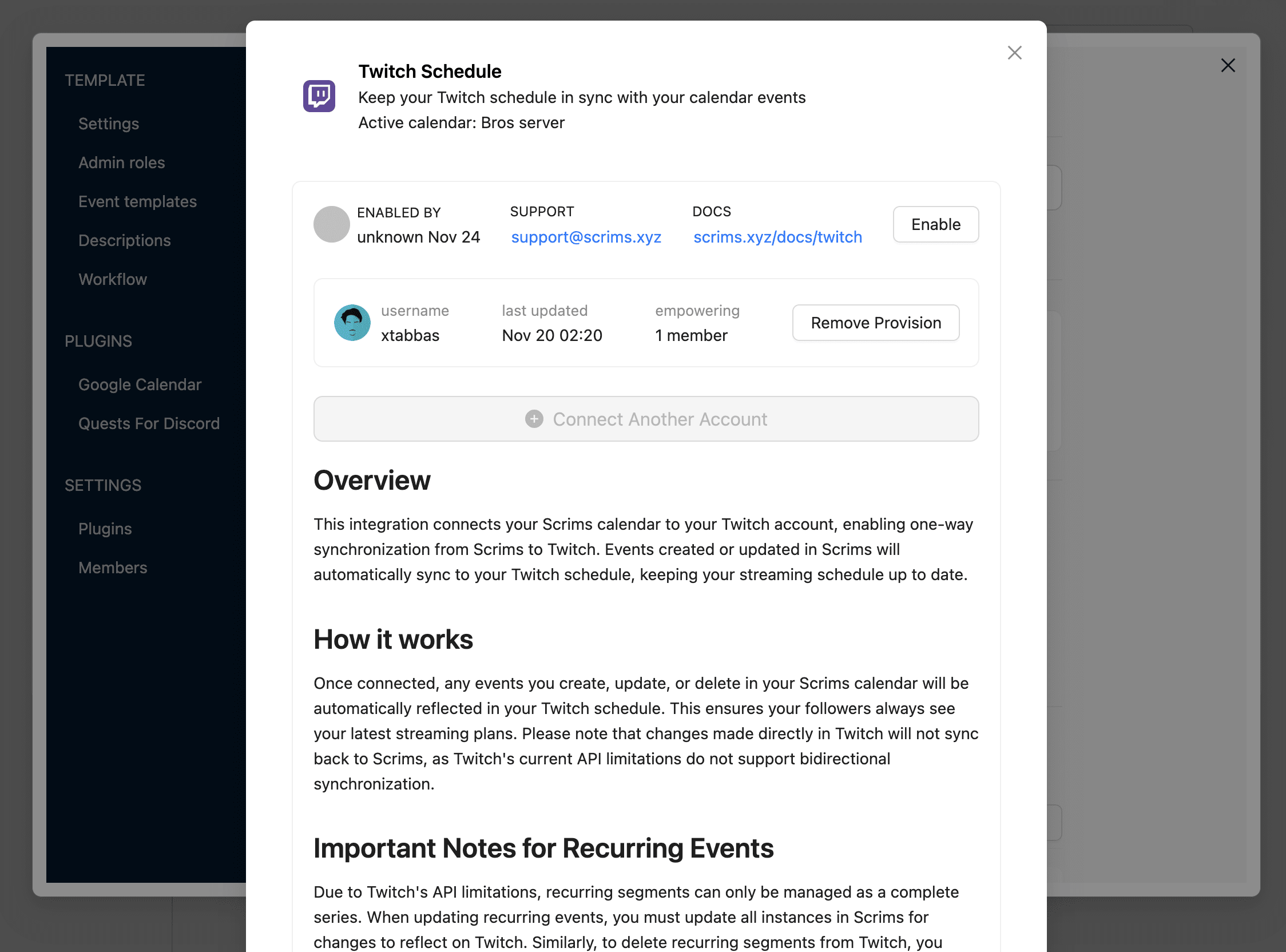1286x952 pixels.
Task: Click the plus icon on Connect Another Account
Action: pos(534,419)
